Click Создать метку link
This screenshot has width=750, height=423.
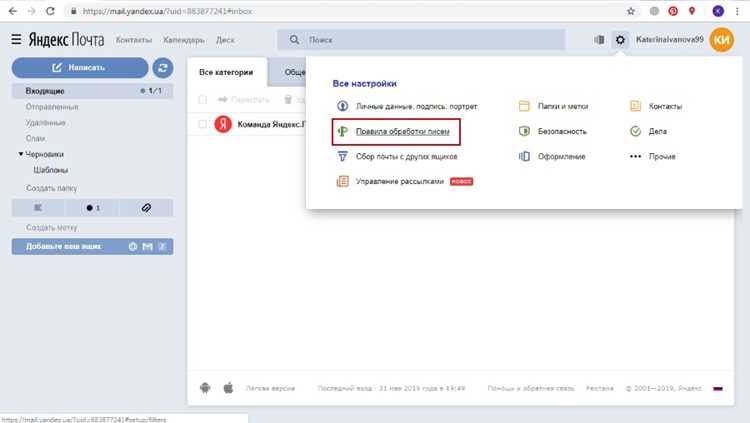[x=51, y=227]
